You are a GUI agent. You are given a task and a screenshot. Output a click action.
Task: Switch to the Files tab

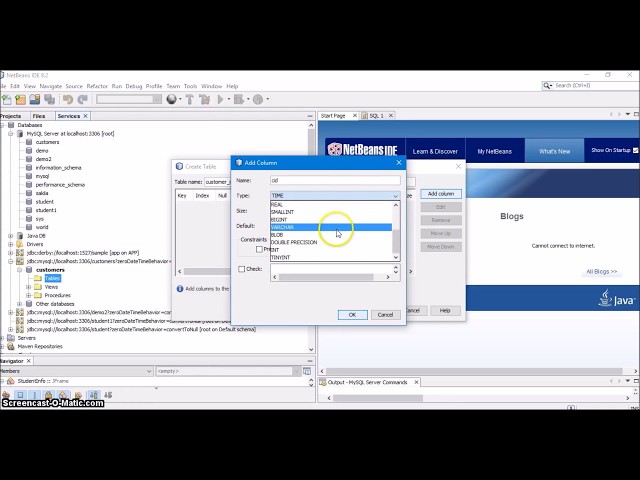(x=39, y=116)
